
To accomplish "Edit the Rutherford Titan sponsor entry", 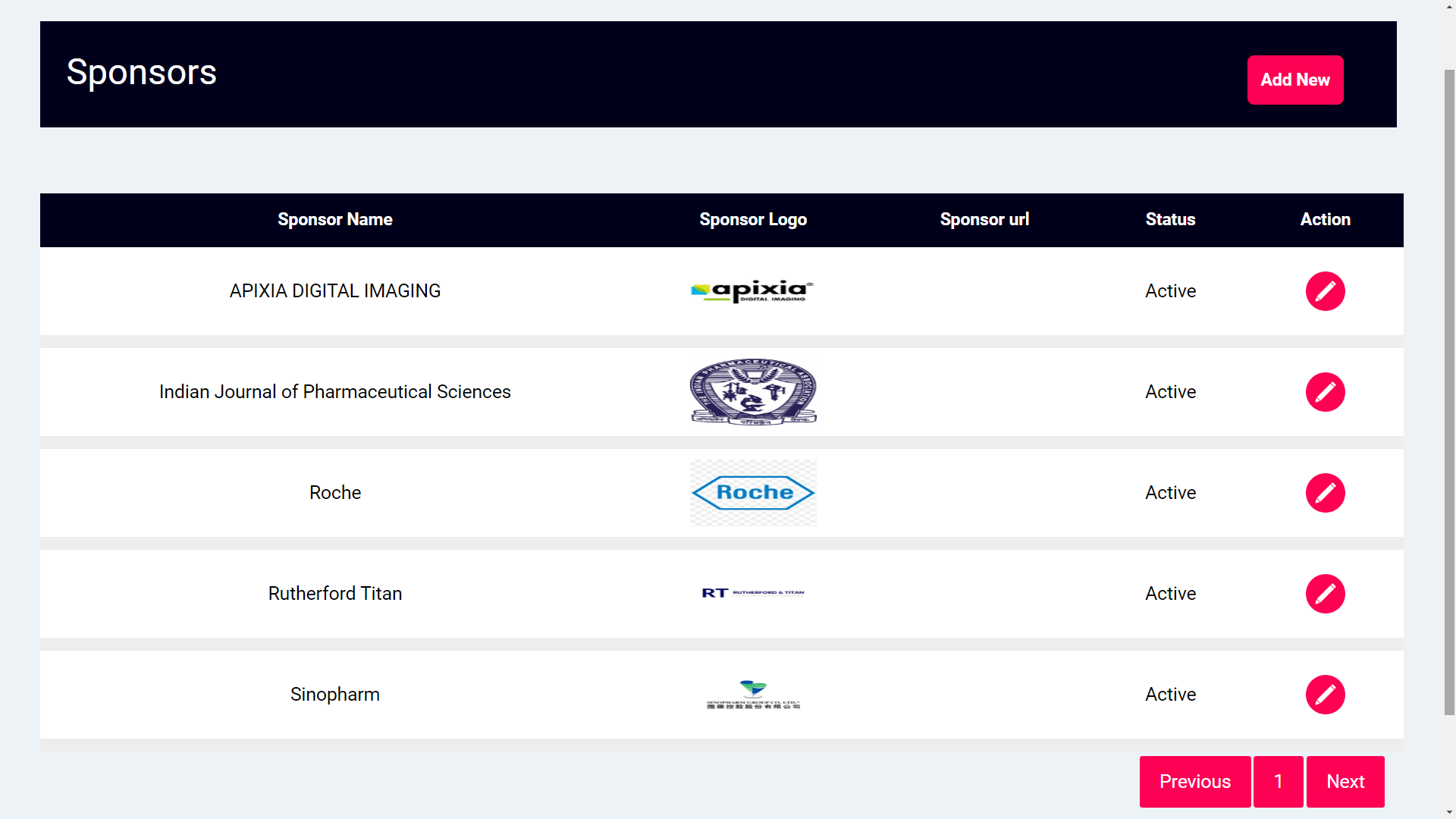I will click(x=1325, y=594).
